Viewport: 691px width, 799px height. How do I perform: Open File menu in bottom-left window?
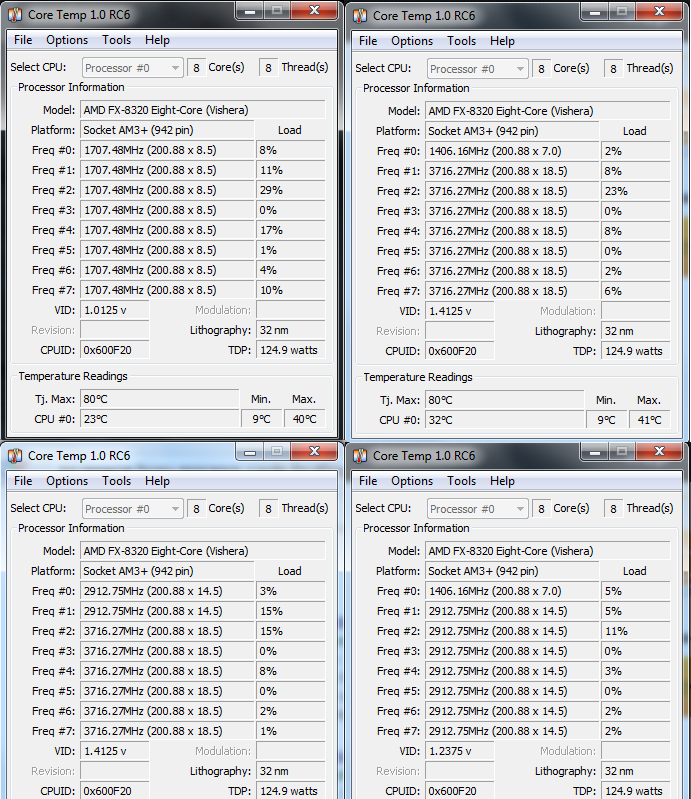pos(23,481)
